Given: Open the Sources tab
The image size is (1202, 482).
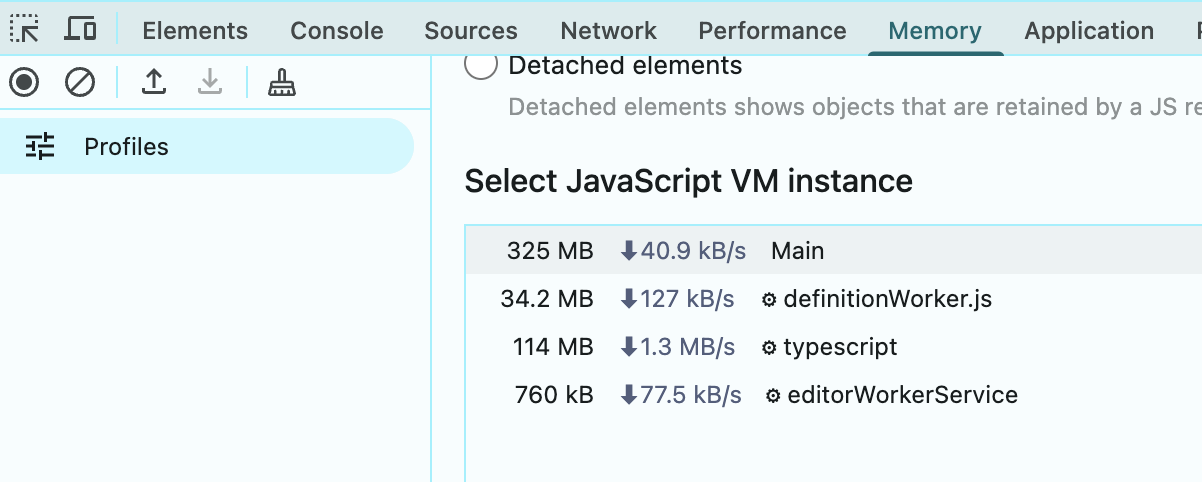Looking at the screenshot, I should (x=470, y=31).
